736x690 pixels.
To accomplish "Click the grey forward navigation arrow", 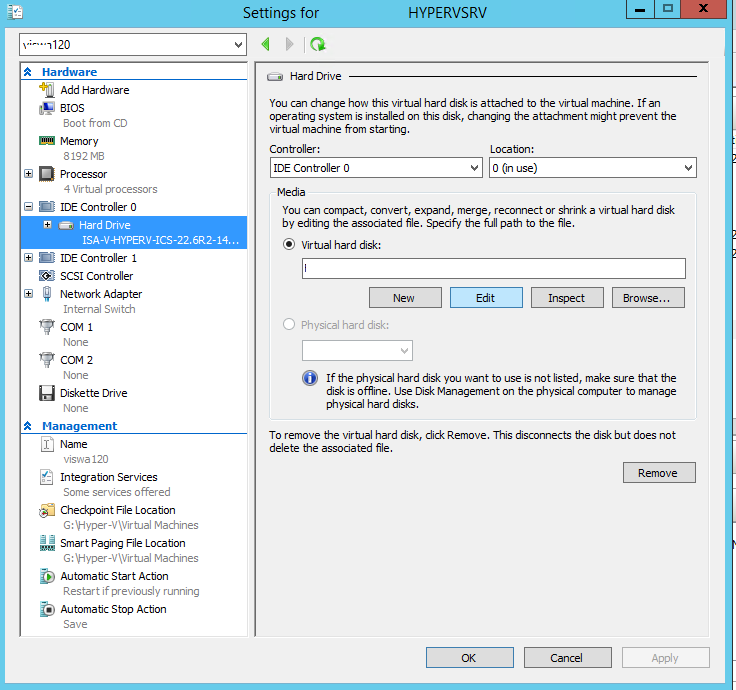I will coord(289,44).
